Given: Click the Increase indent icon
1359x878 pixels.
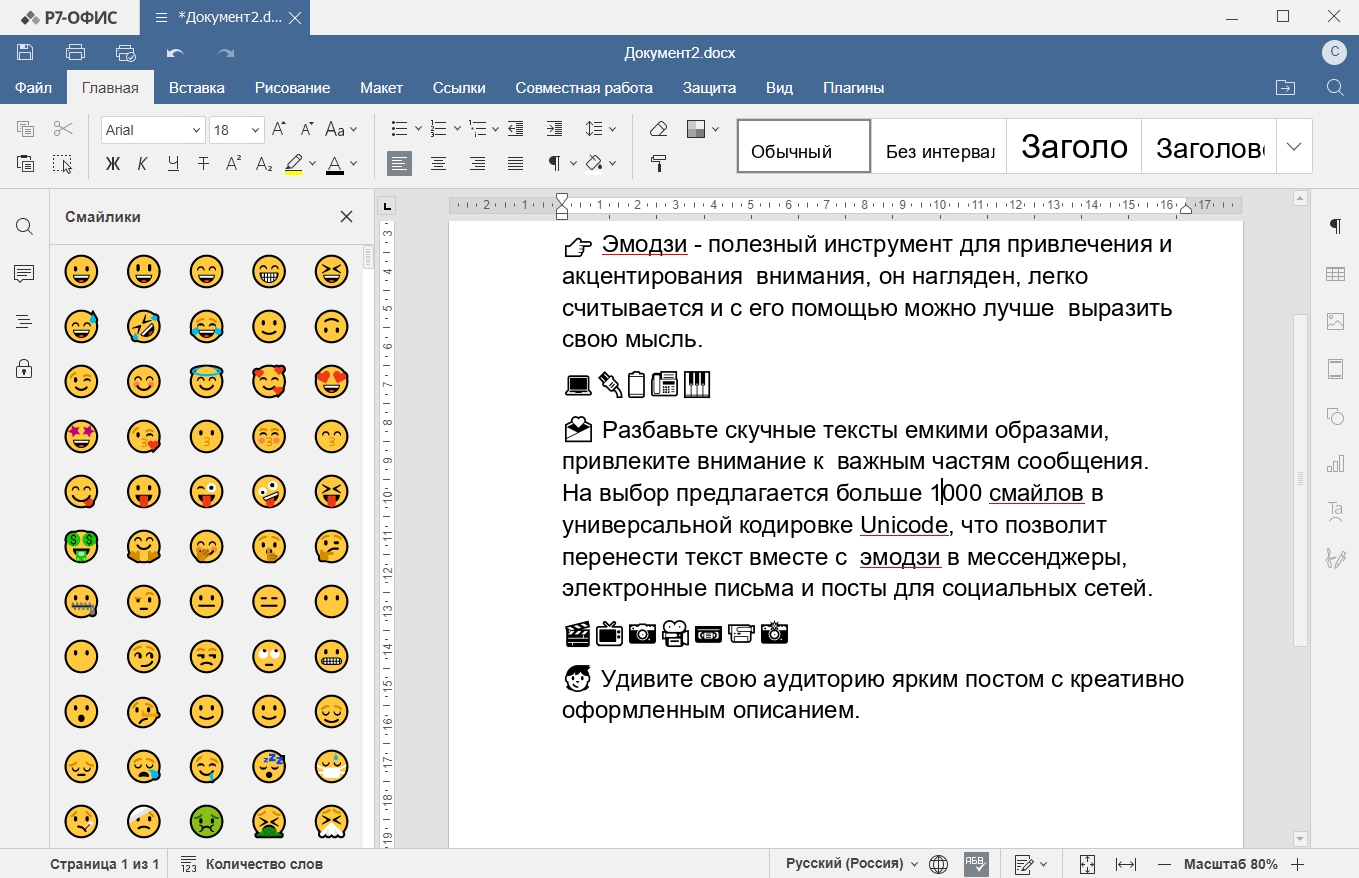Looking at the screenshot, I should click(554, 129).
